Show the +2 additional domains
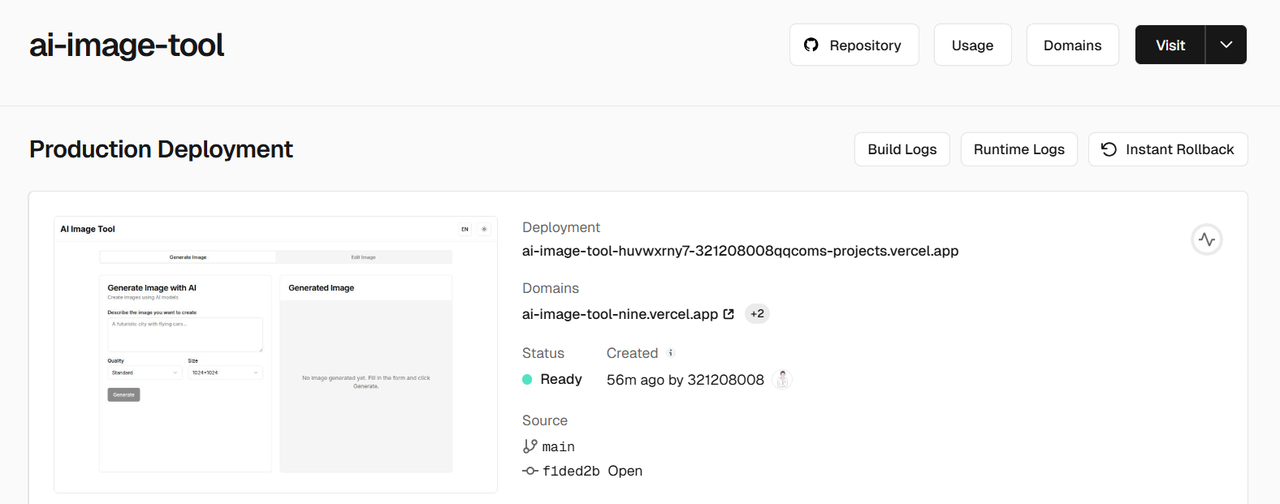This screenshot has height=504, width=1280. [x=757, y=314]
